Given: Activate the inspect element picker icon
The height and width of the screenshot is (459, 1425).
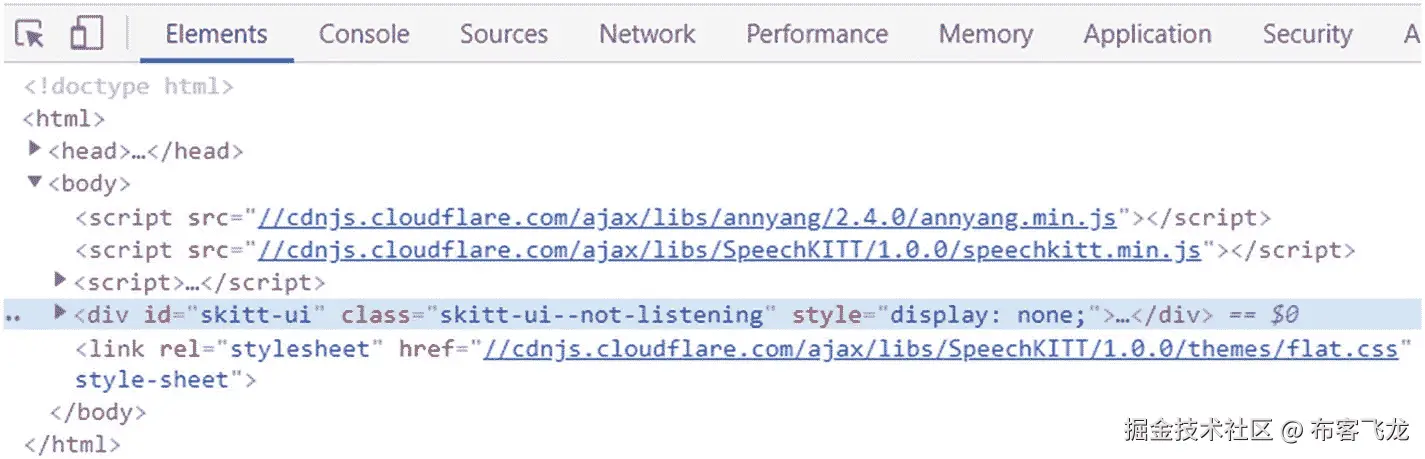Looking at the screenshot, I should click(x=30, y=34).
